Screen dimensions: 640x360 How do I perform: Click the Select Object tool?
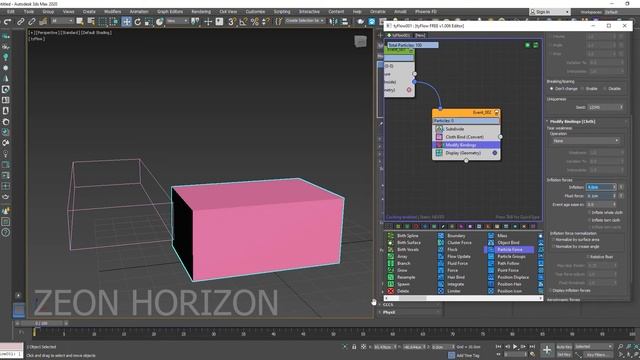point(80,22)
